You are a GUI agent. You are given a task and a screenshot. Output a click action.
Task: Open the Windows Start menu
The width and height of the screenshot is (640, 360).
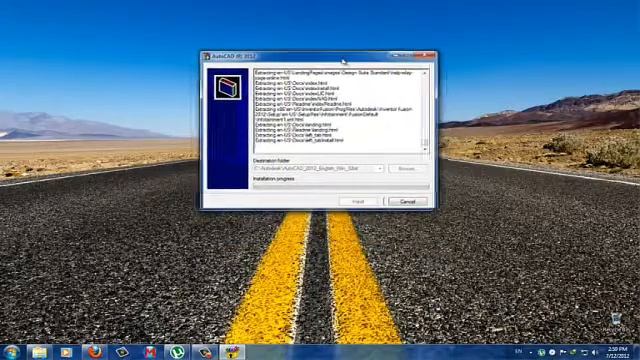[11, 352]
